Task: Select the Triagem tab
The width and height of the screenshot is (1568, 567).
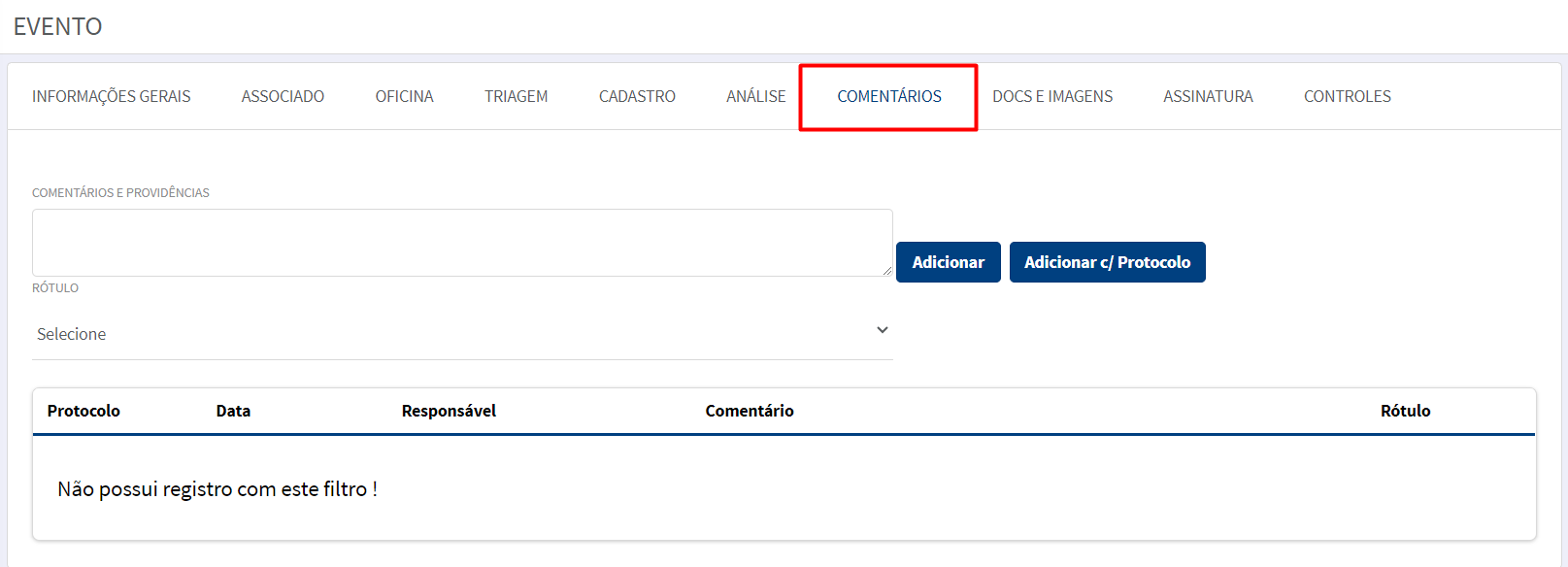Action: (x=516, y=96)
